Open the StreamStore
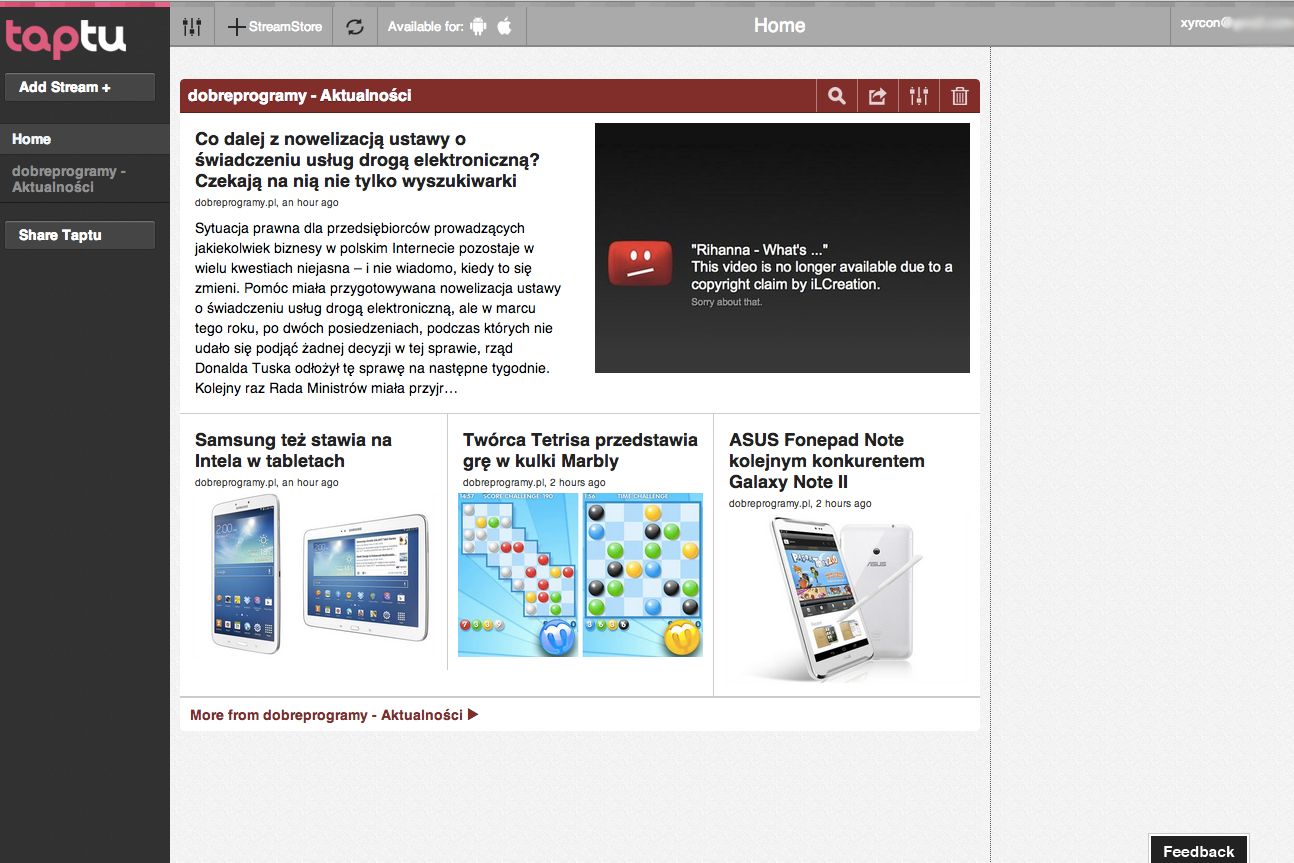The height and width of the screenshot is (863, 1294). click(275, 27)
